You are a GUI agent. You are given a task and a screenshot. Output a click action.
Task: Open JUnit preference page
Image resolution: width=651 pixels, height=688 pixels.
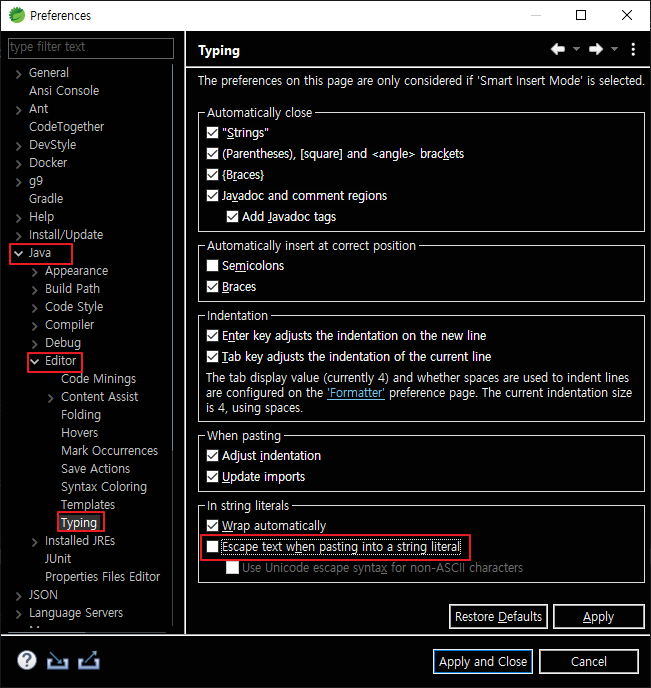point(58,559)
